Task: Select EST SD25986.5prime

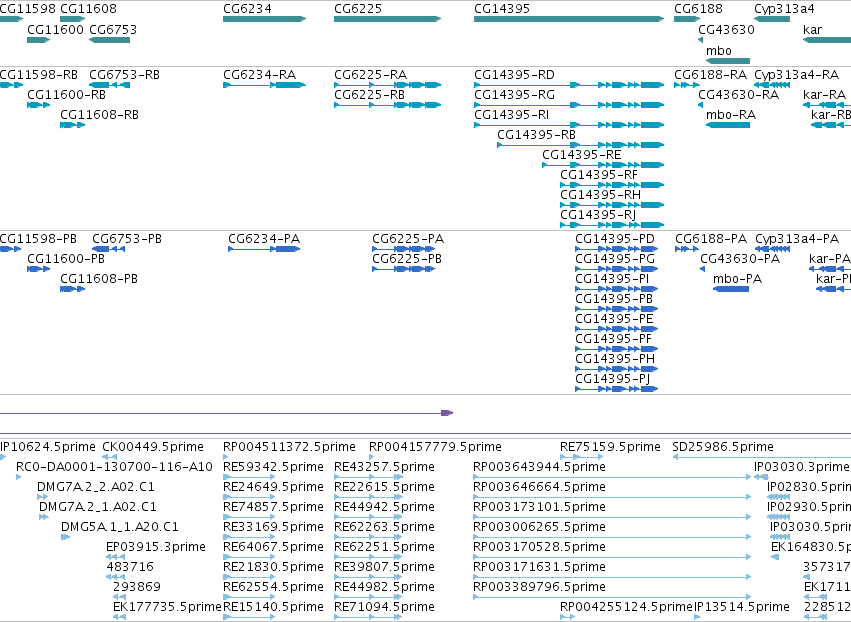Action: 761,457
